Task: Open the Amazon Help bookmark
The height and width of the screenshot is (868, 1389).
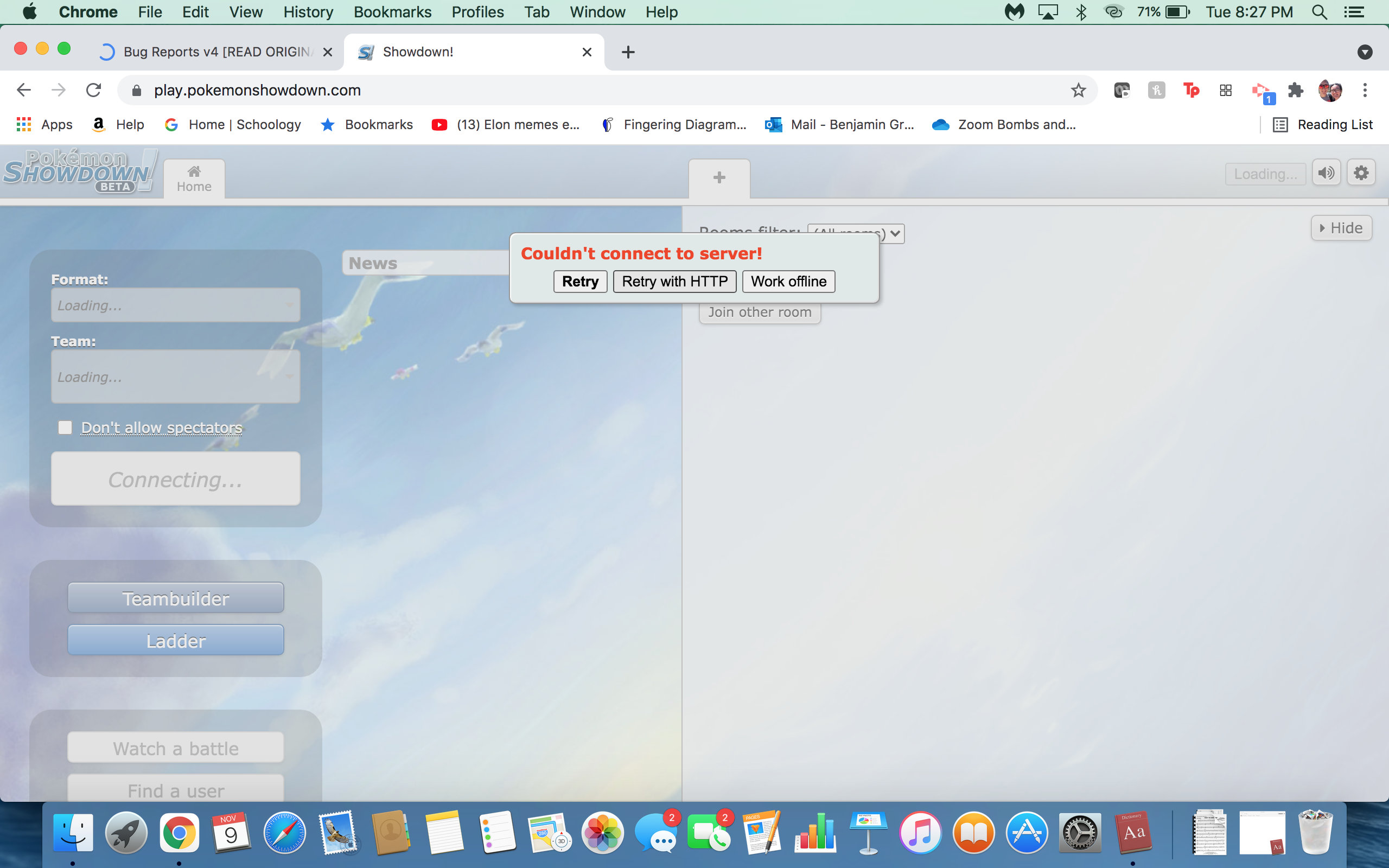Action: pyautogui.click(x=119, y=125)
